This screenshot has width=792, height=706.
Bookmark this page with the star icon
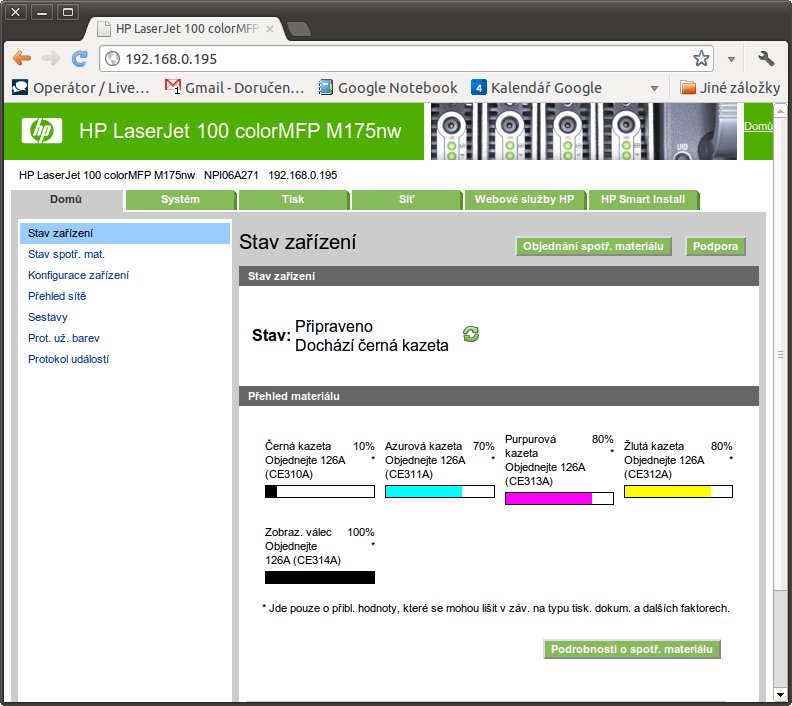[701, 59]
